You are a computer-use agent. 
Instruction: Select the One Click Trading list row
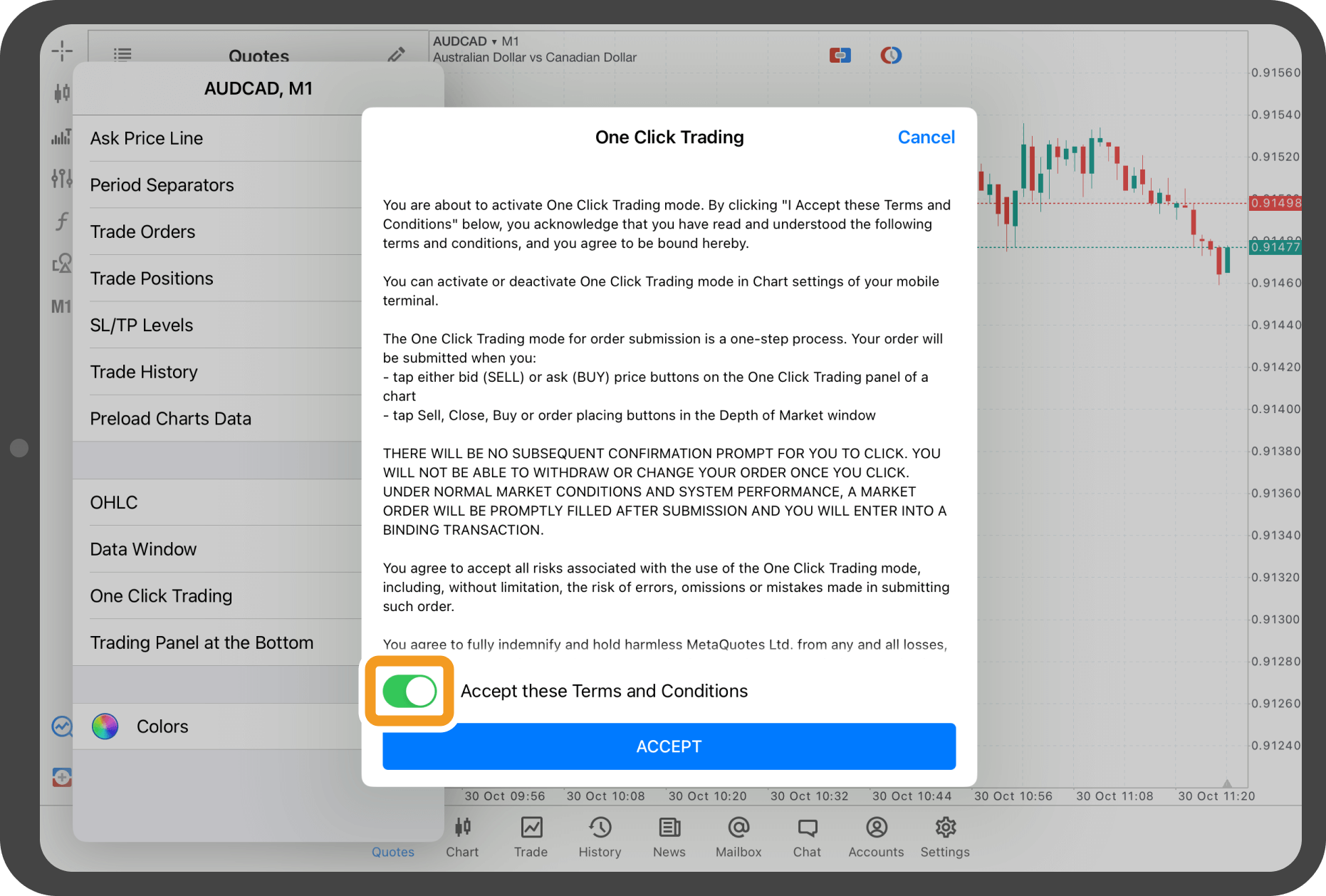tap(161, 595)
